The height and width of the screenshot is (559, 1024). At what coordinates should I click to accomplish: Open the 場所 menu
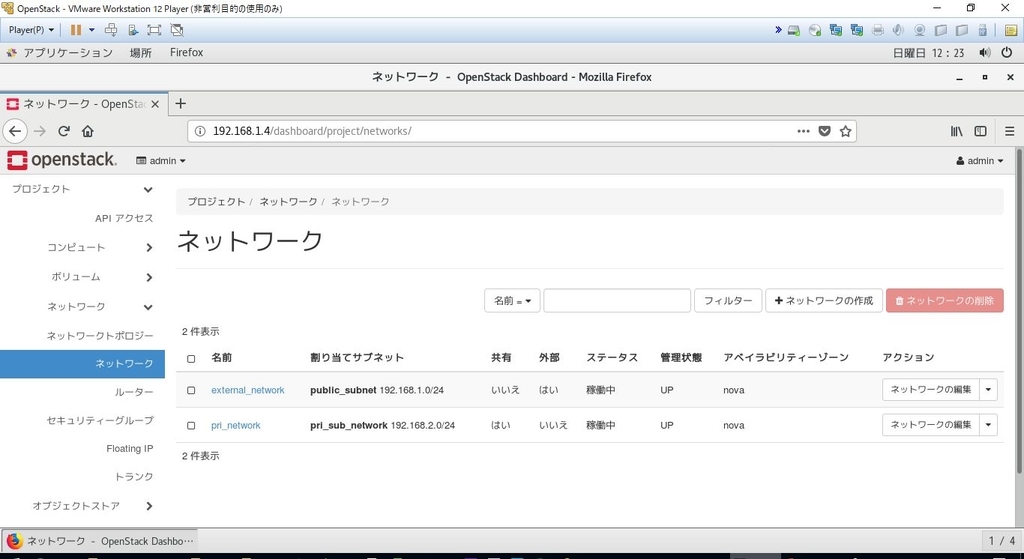click(x=140, y=53)
